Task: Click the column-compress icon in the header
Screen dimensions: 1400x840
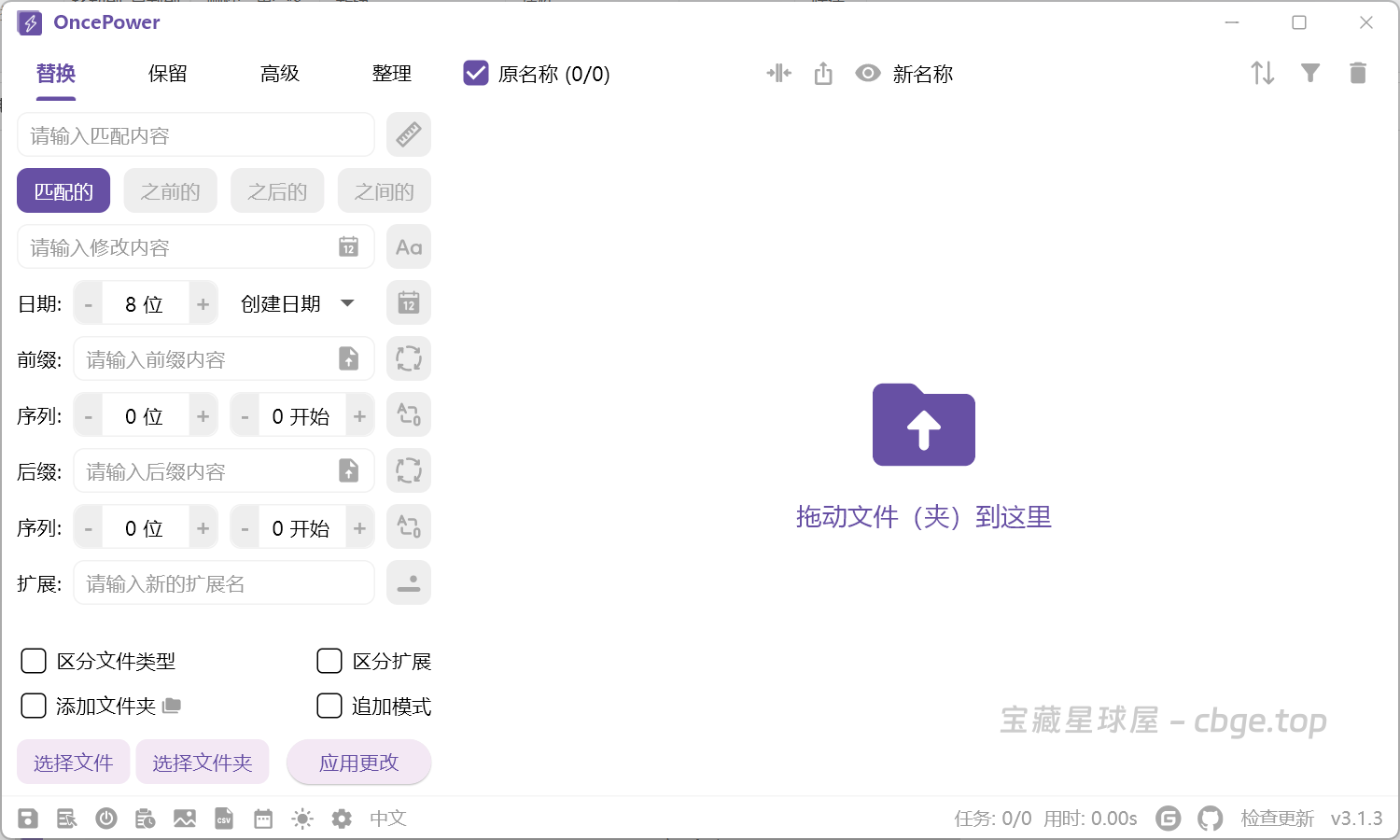Action: click(778, 73)
